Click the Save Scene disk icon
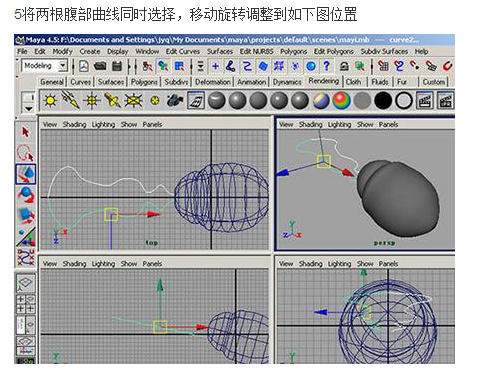 click(x=117, y=66)
